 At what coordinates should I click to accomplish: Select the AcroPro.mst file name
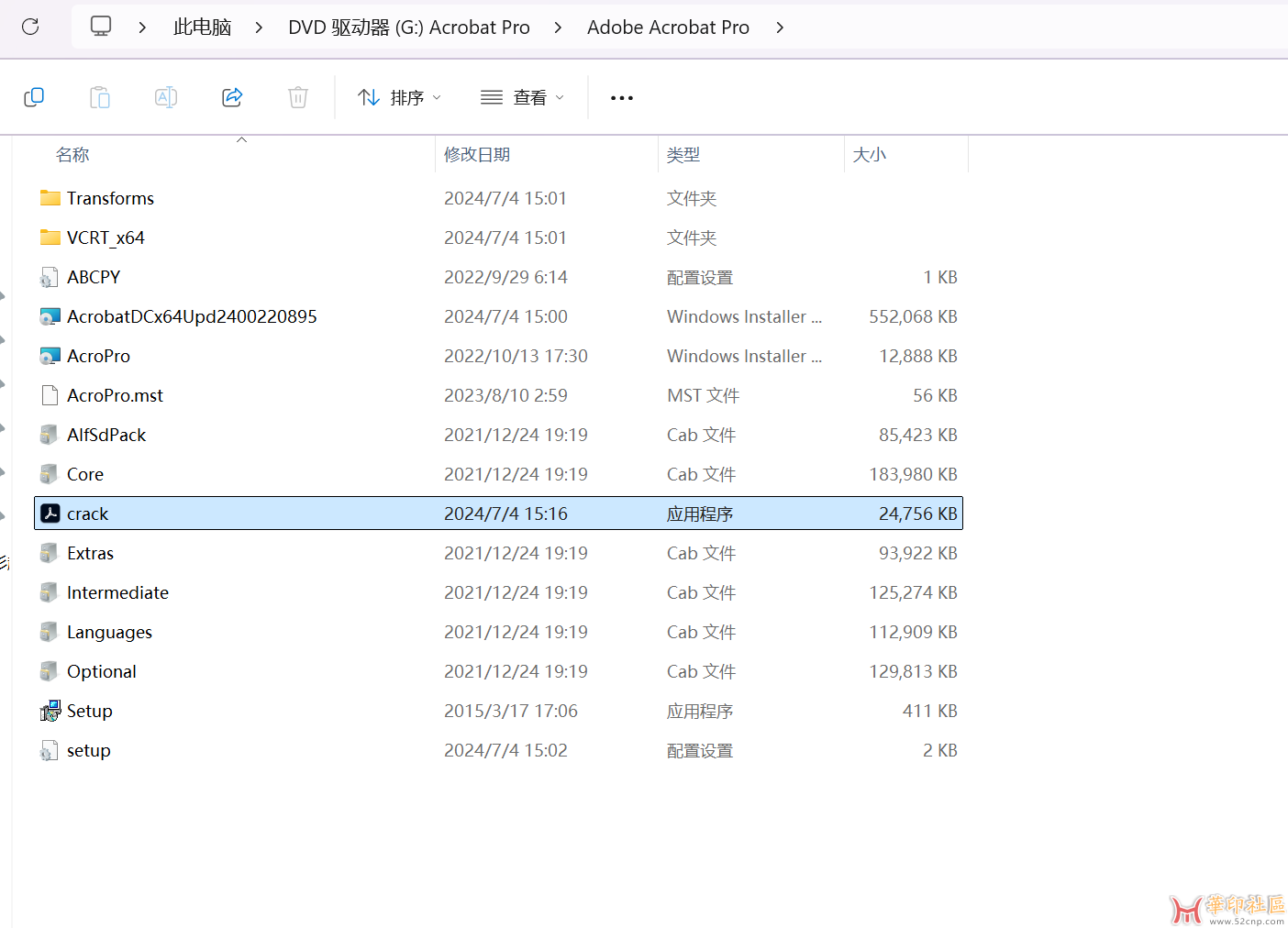pos(115,395)
